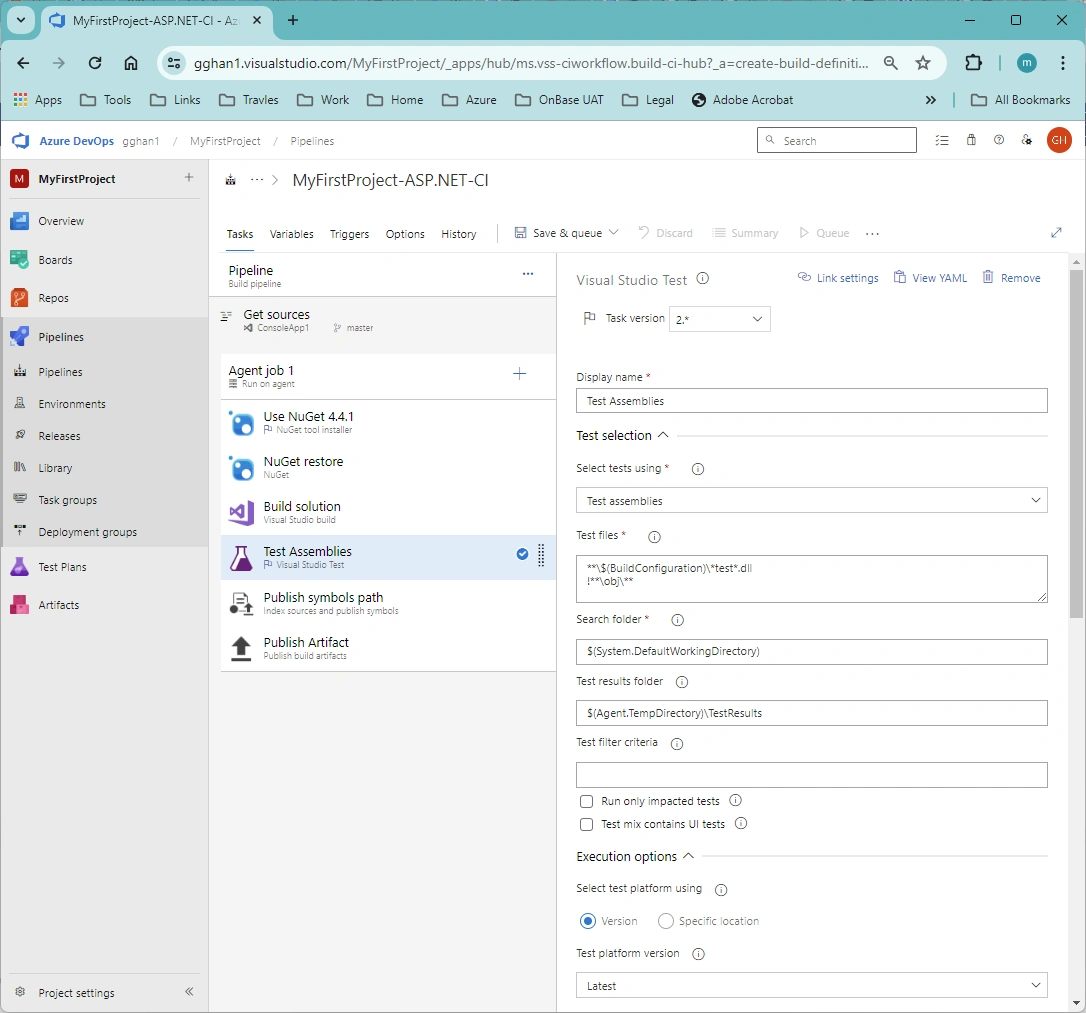
Task: Add a task with Agent job plus icon
Action: coord(519,374)
